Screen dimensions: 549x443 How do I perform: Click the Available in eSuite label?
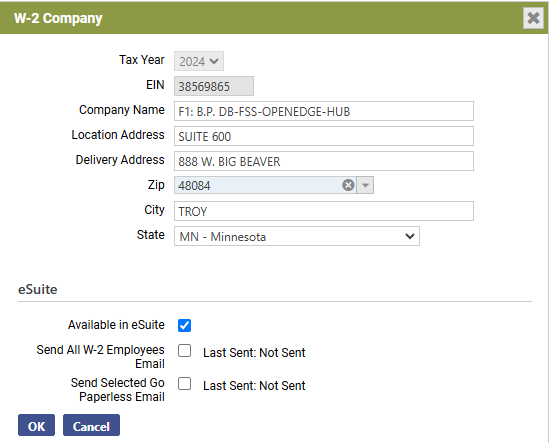[x=116, y=325]
